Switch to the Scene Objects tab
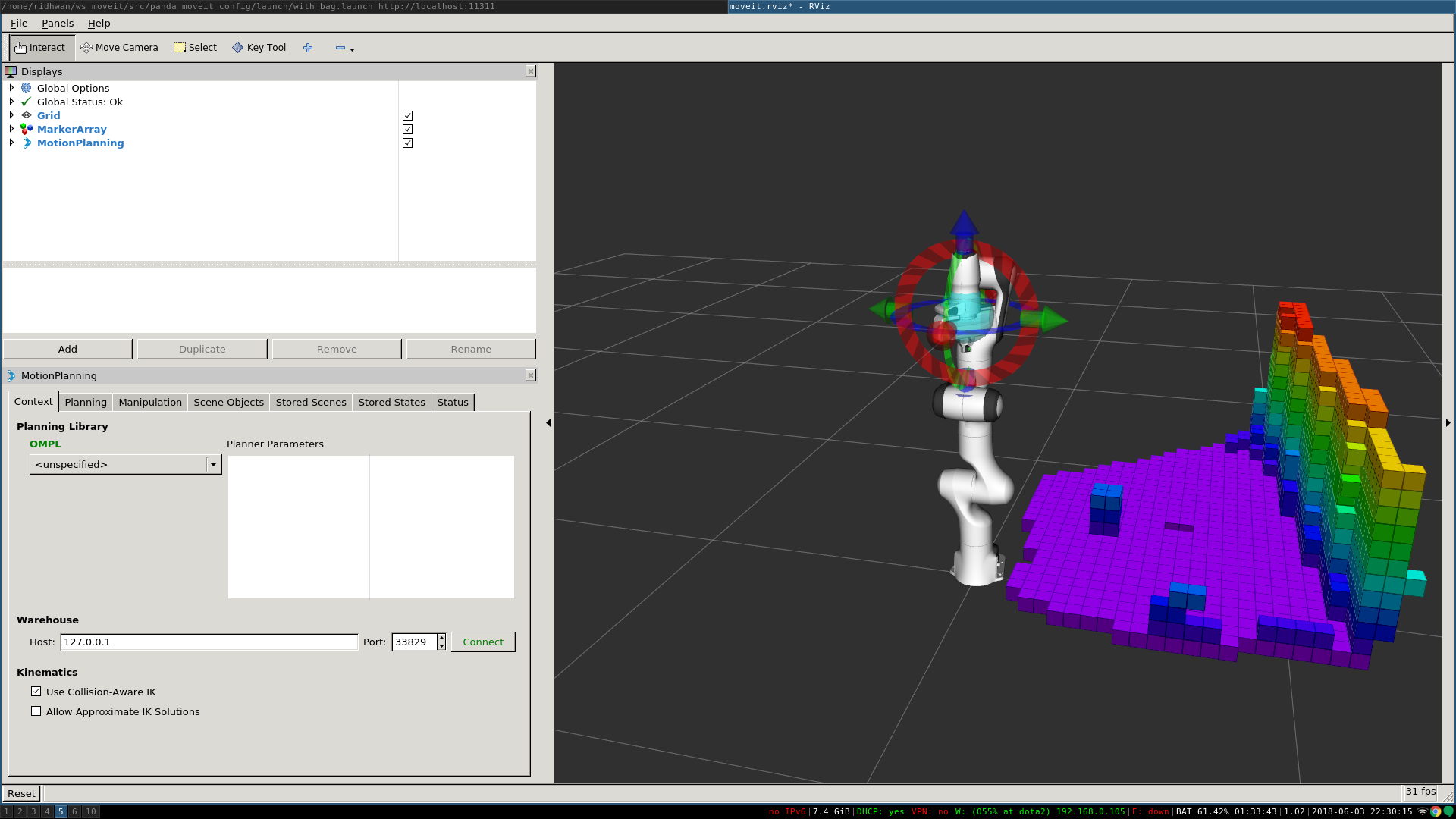1456x819 pixels. [228, 402]
